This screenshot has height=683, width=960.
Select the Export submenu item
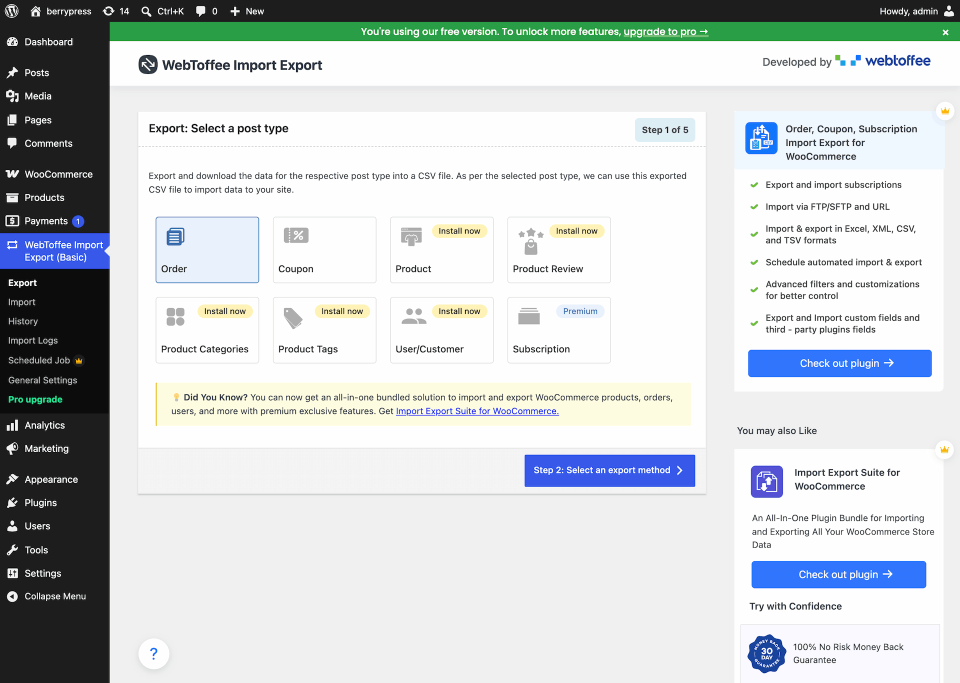(23, 283)
